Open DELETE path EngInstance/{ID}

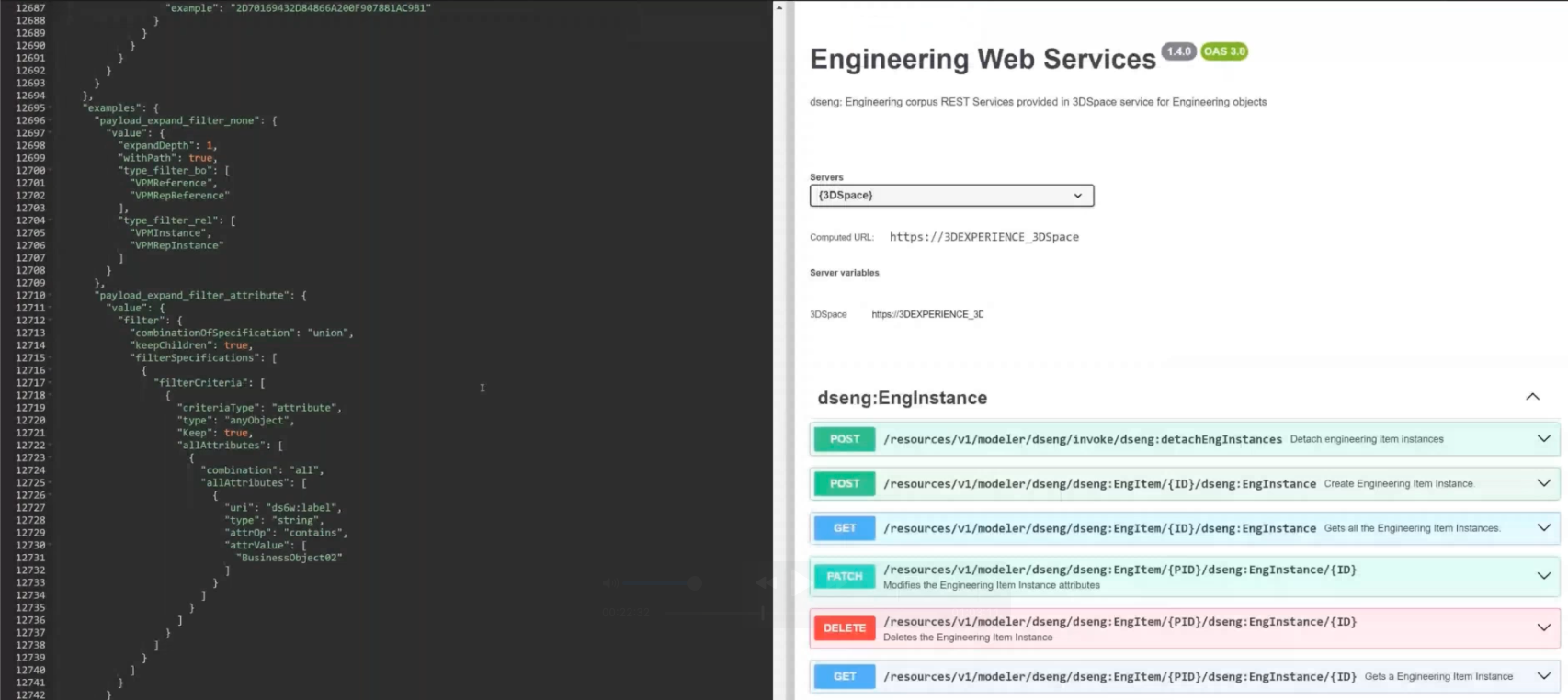tap(1119, 622)
